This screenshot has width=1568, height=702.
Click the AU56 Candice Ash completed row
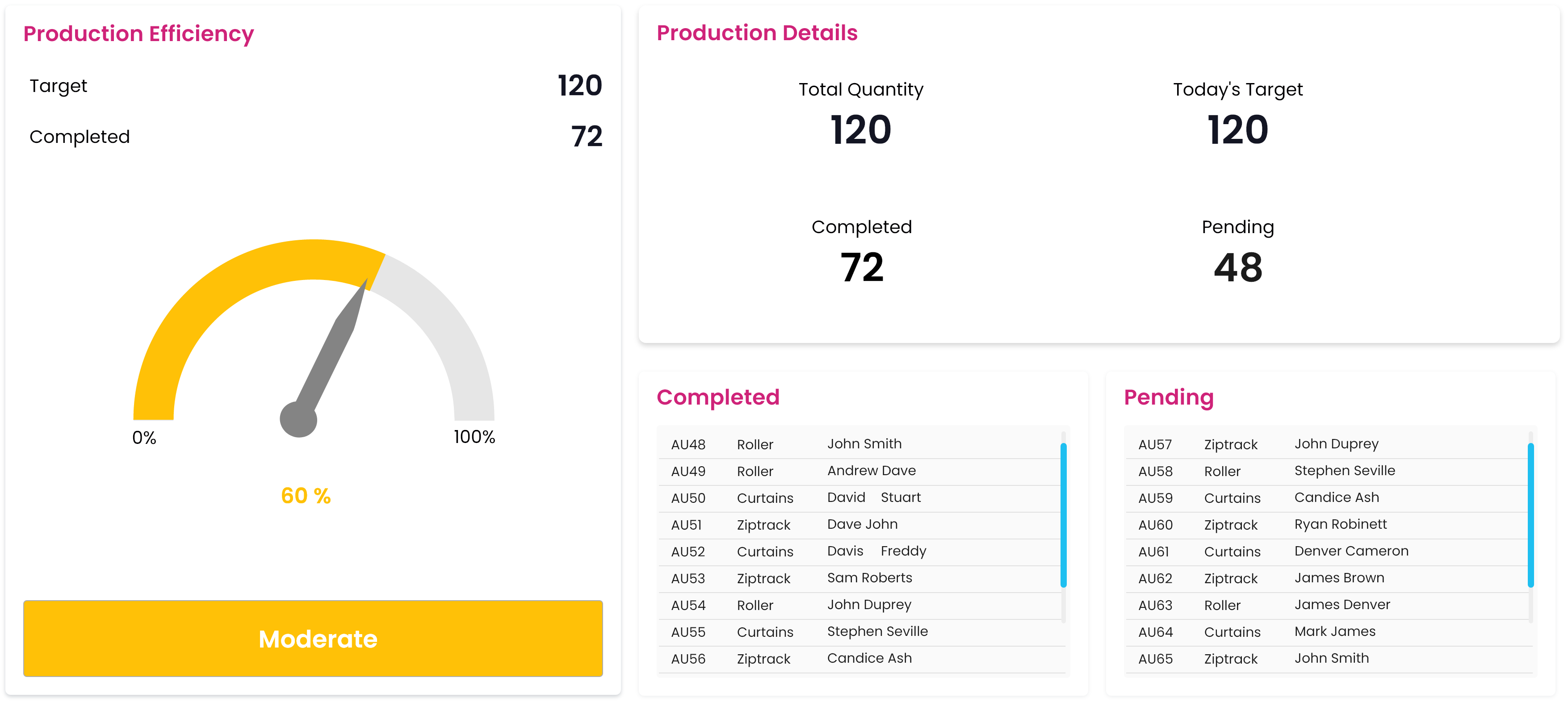click(x=861, y=658)
